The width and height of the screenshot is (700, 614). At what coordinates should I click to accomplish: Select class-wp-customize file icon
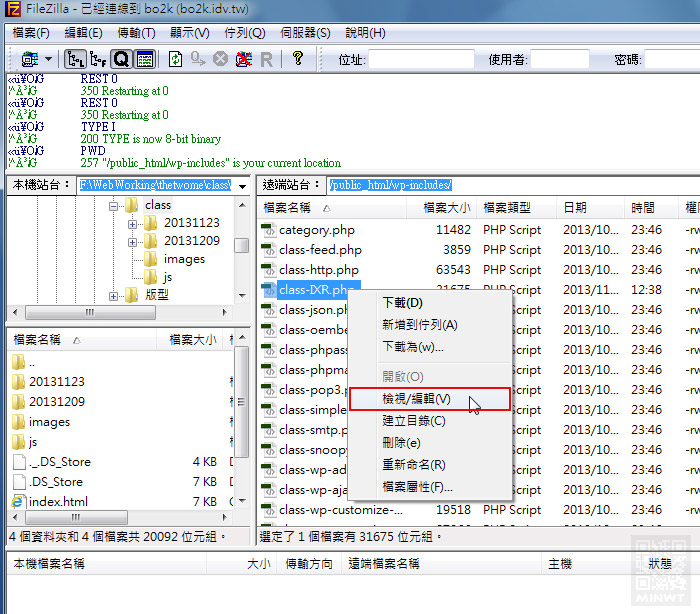(x=268, y=510)
